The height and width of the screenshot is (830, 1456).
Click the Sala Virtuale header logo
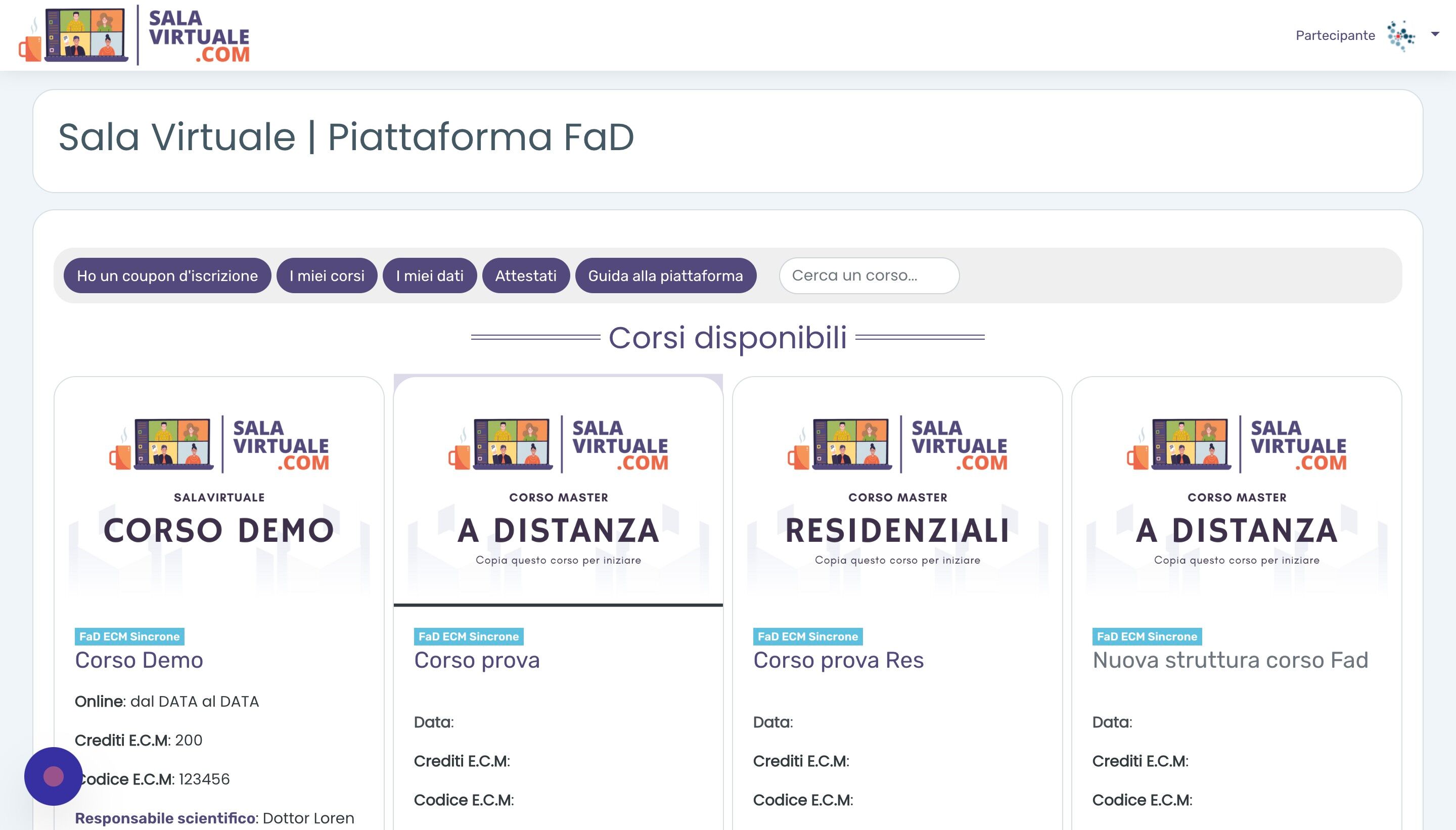pos(134,35)
